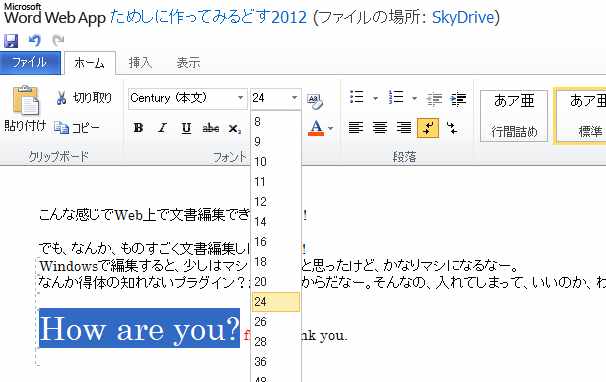This screenshot has width=606, height=382.
Task: Open the bullet style dropdown arrow
Action: coord(375,98)
